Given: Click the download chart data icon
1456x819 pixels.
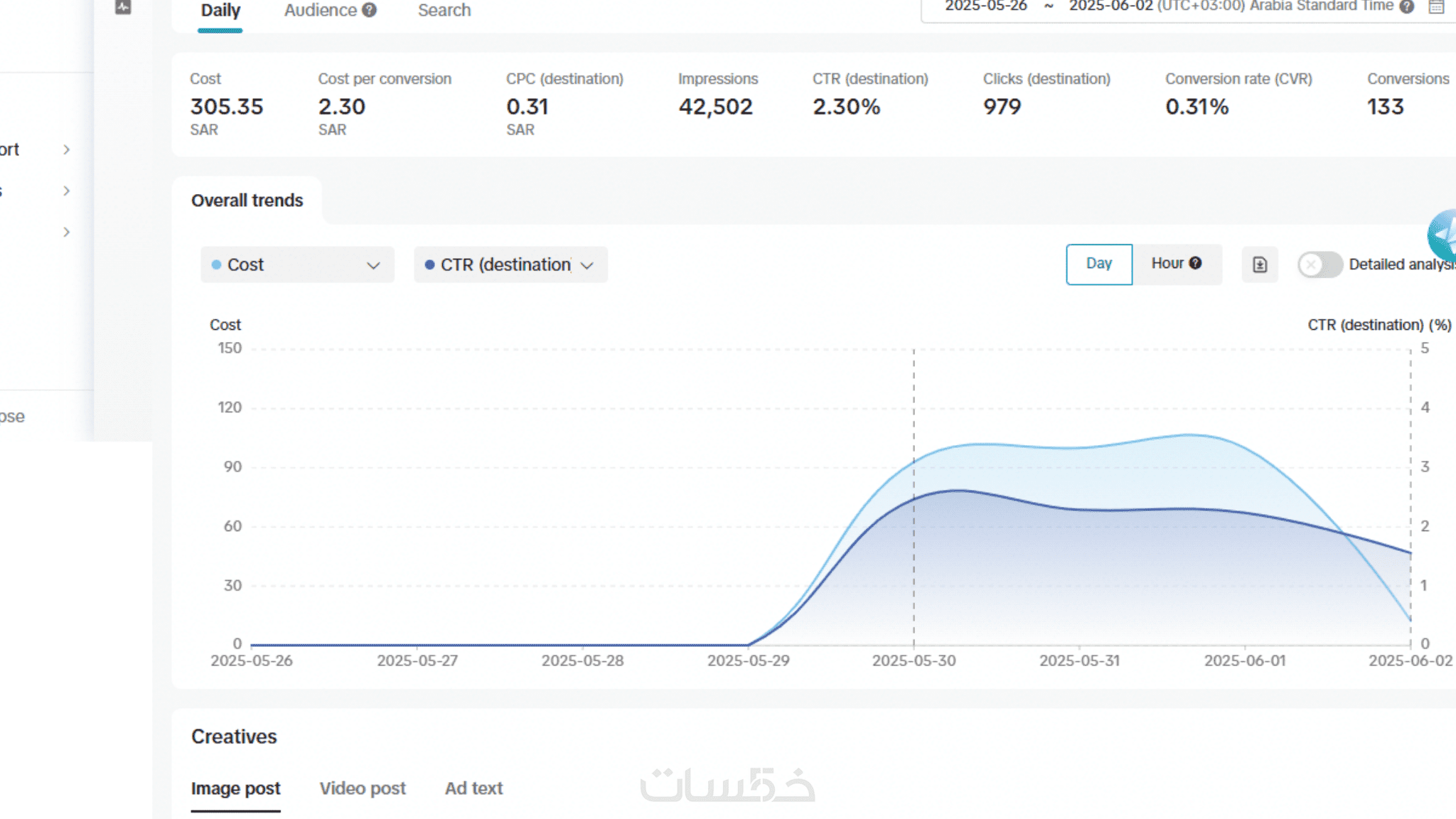Looking at the screenshot, I should (x=1259, y=264).
